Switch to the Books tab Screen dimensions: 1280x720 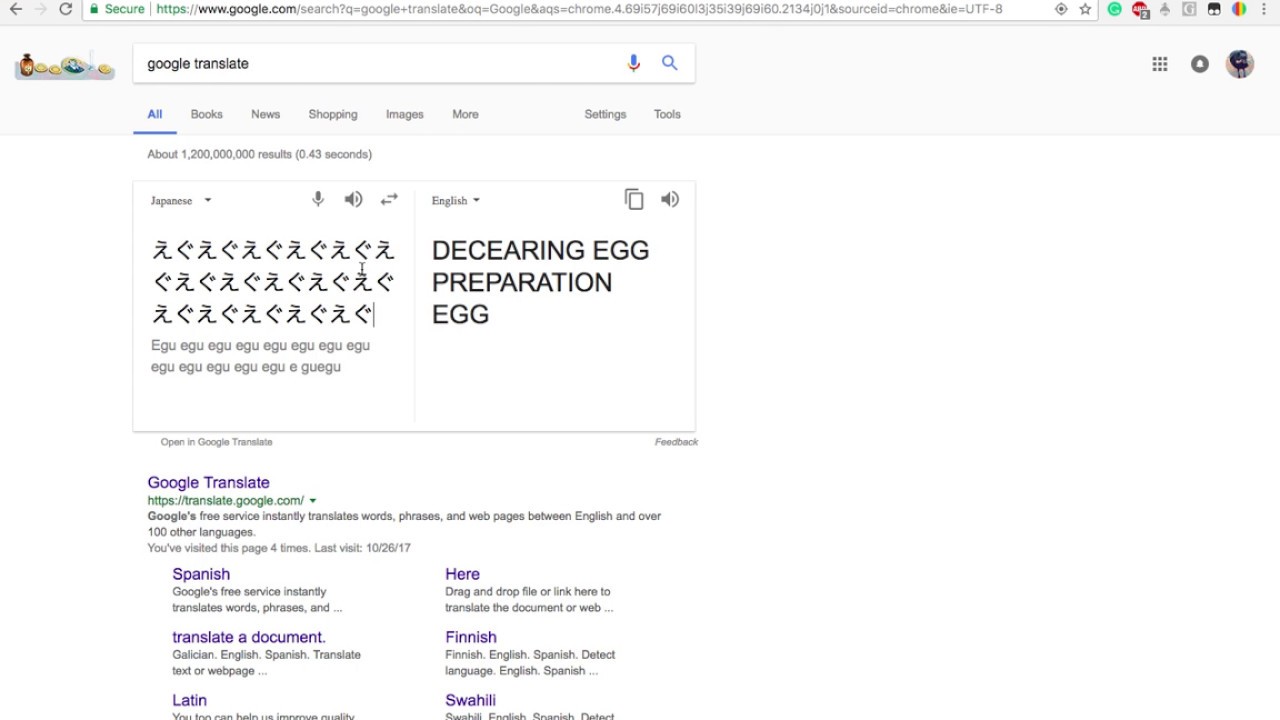tap(207, 114)
